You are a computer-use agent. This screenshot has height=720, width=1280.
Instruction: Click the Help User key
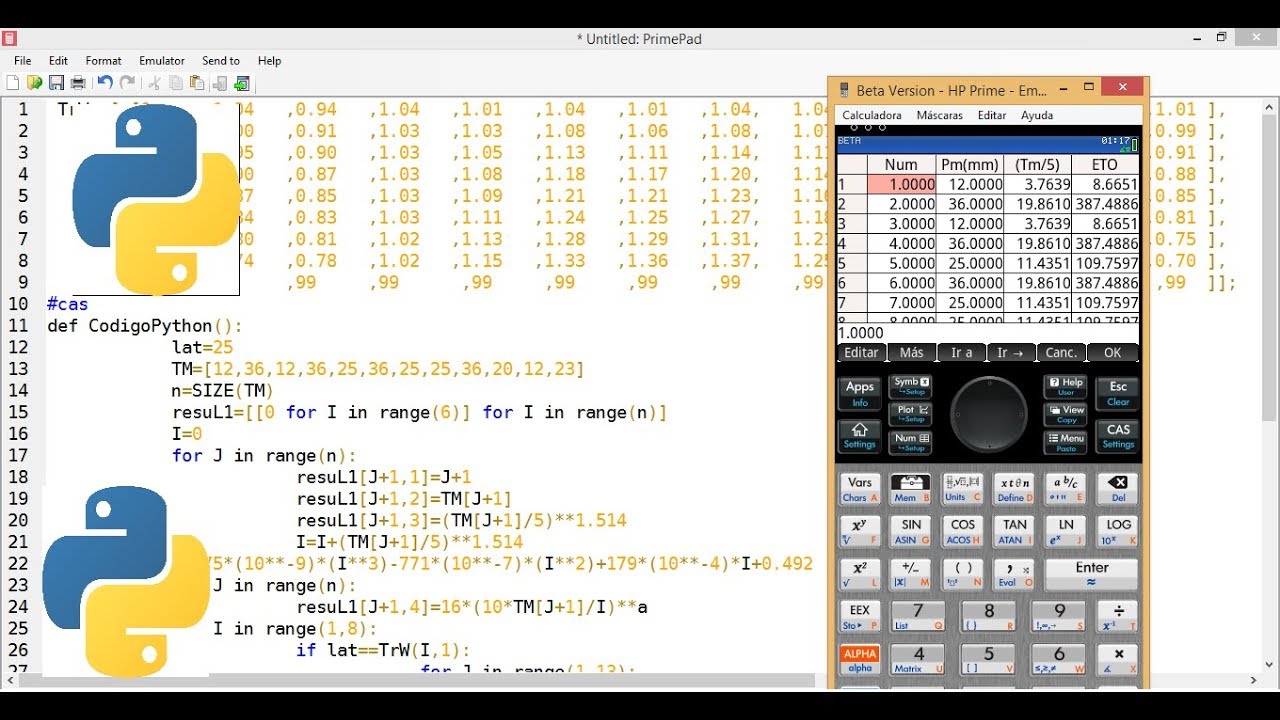pyautogui.click(x=1066, y=386)
